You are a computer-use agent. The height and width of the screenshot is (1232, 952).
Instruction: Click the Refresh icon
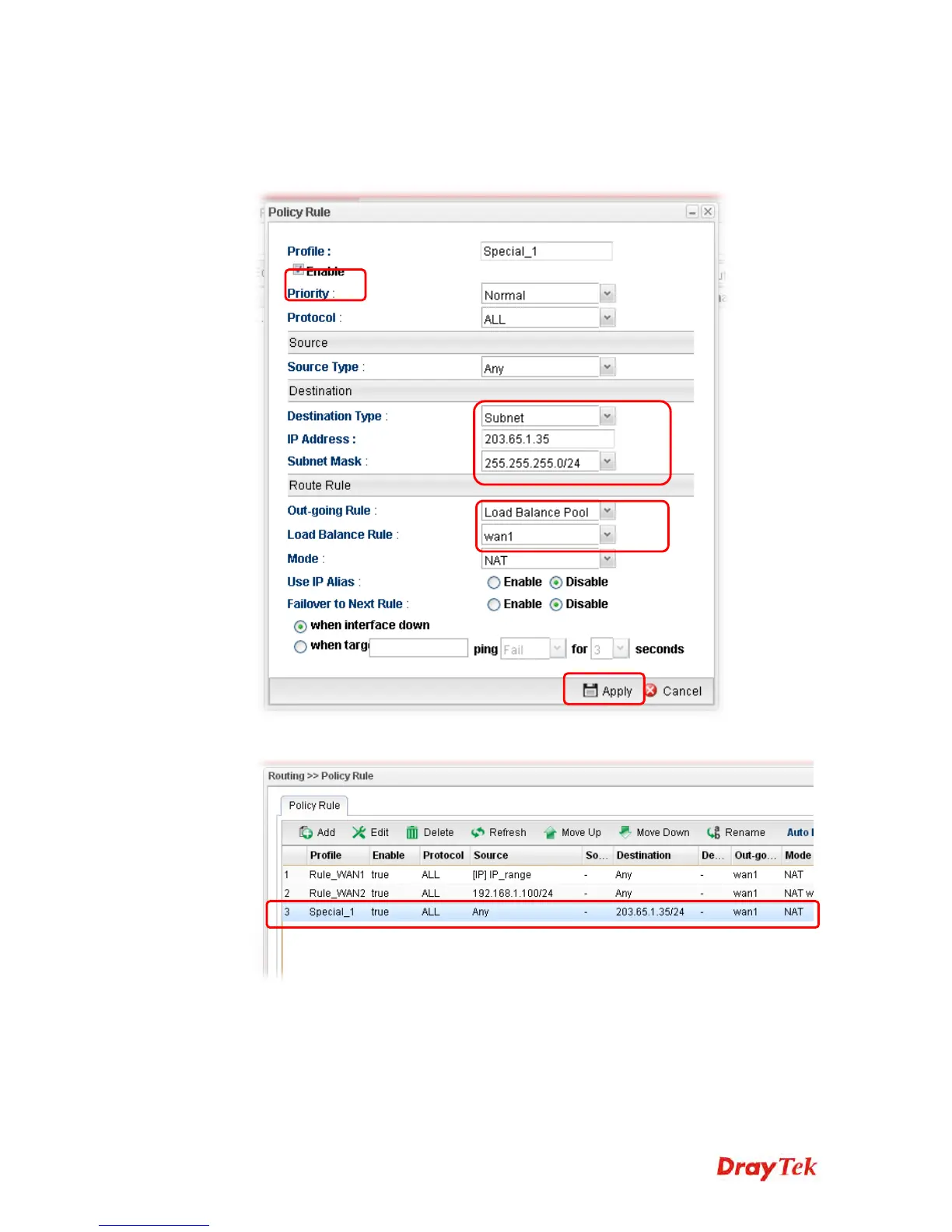(478, 832)
